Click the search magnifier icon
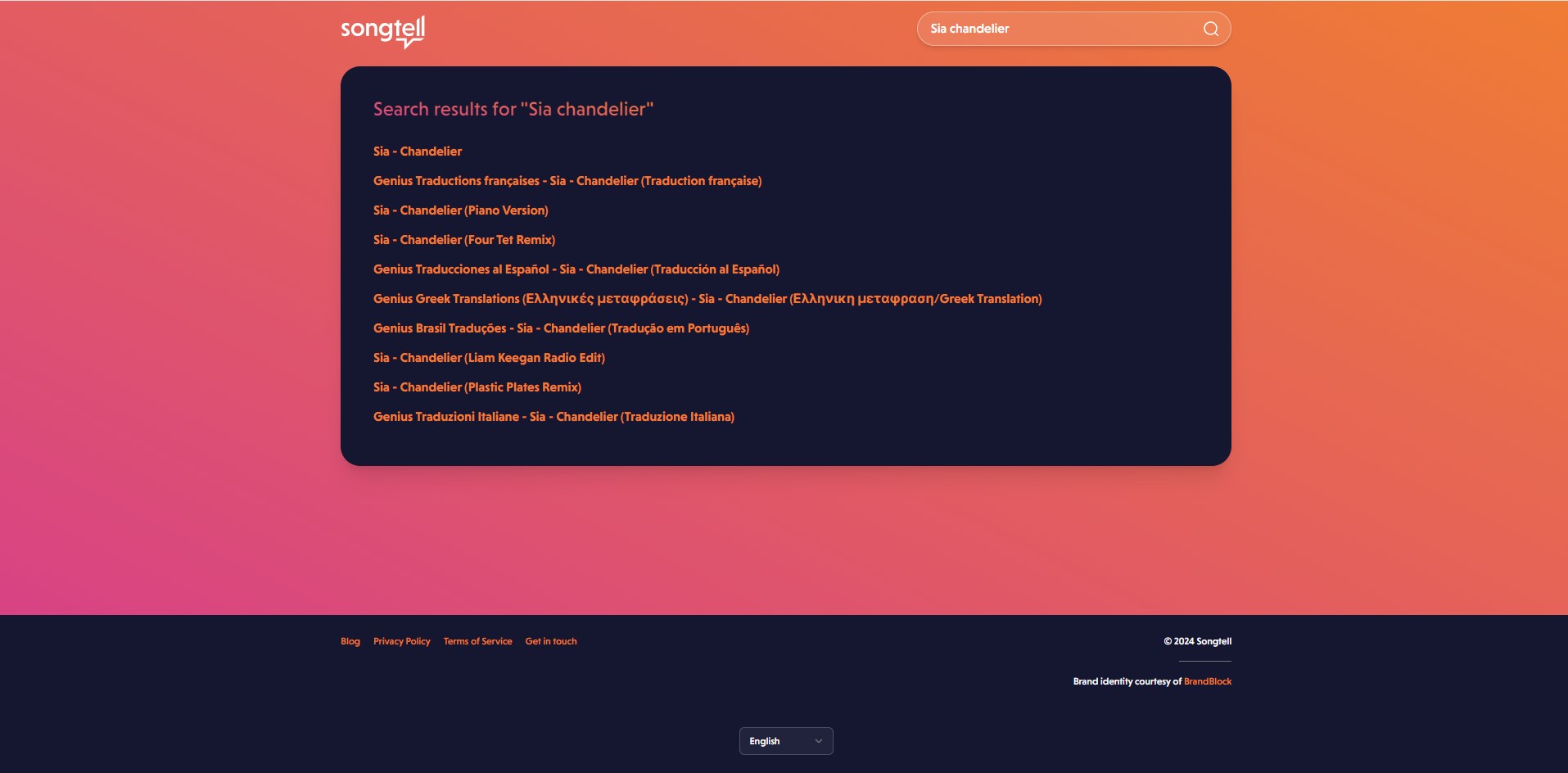The image size is (1568, 773). click(1211, 29)
